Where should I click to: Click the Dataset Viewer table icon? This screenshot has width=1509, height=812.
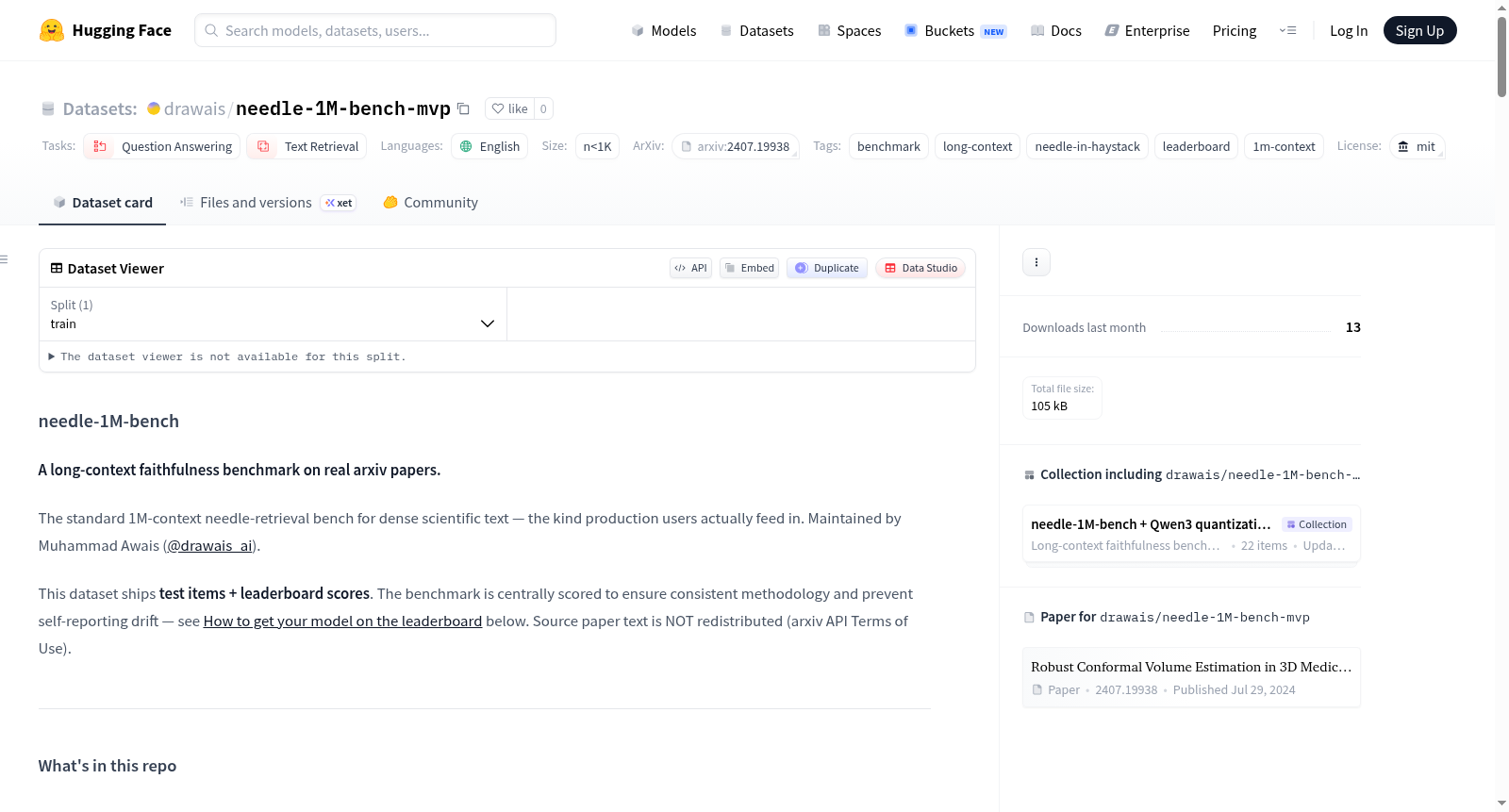(x=57, y=269)
